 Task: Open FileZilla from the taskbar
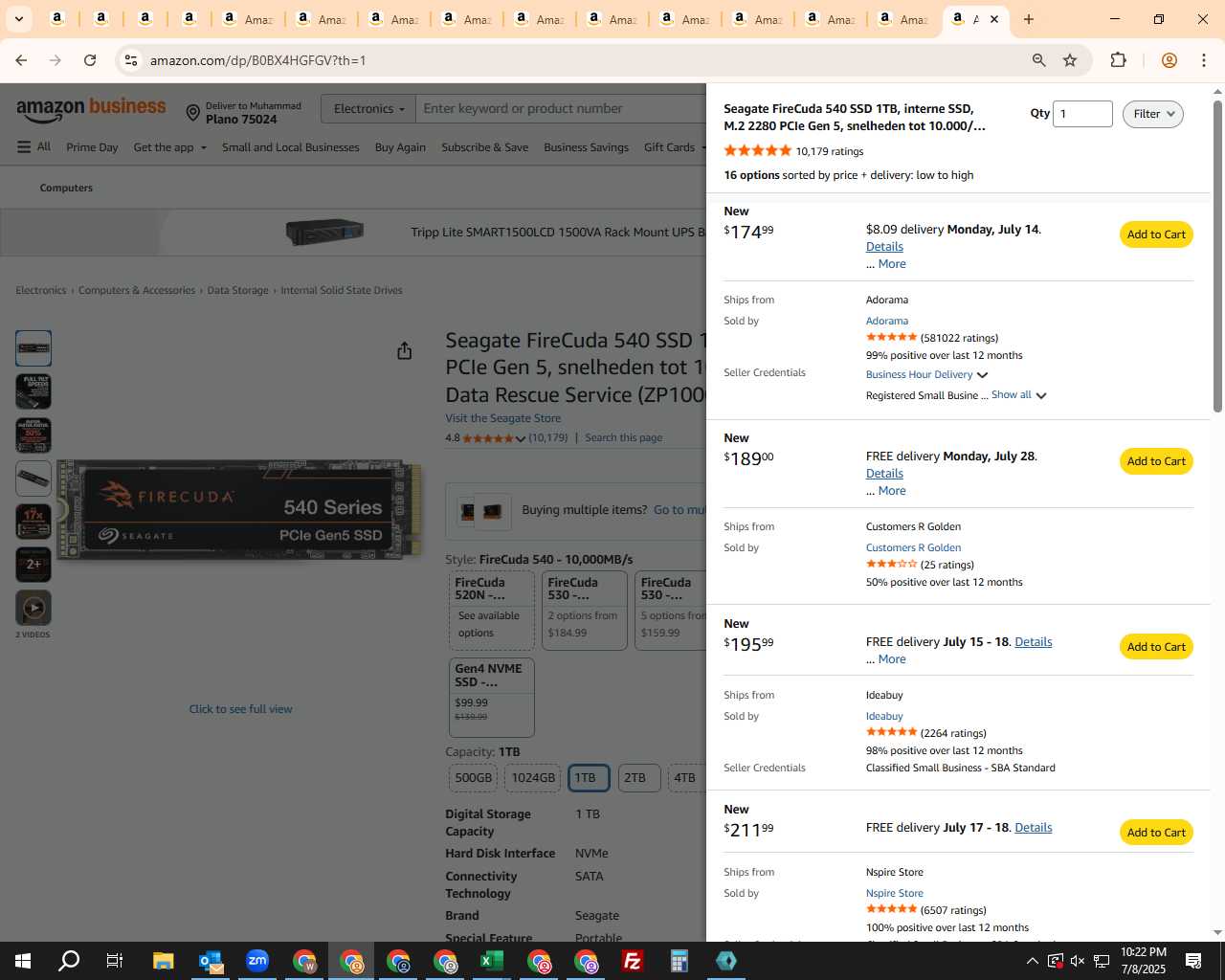point(633,961)
